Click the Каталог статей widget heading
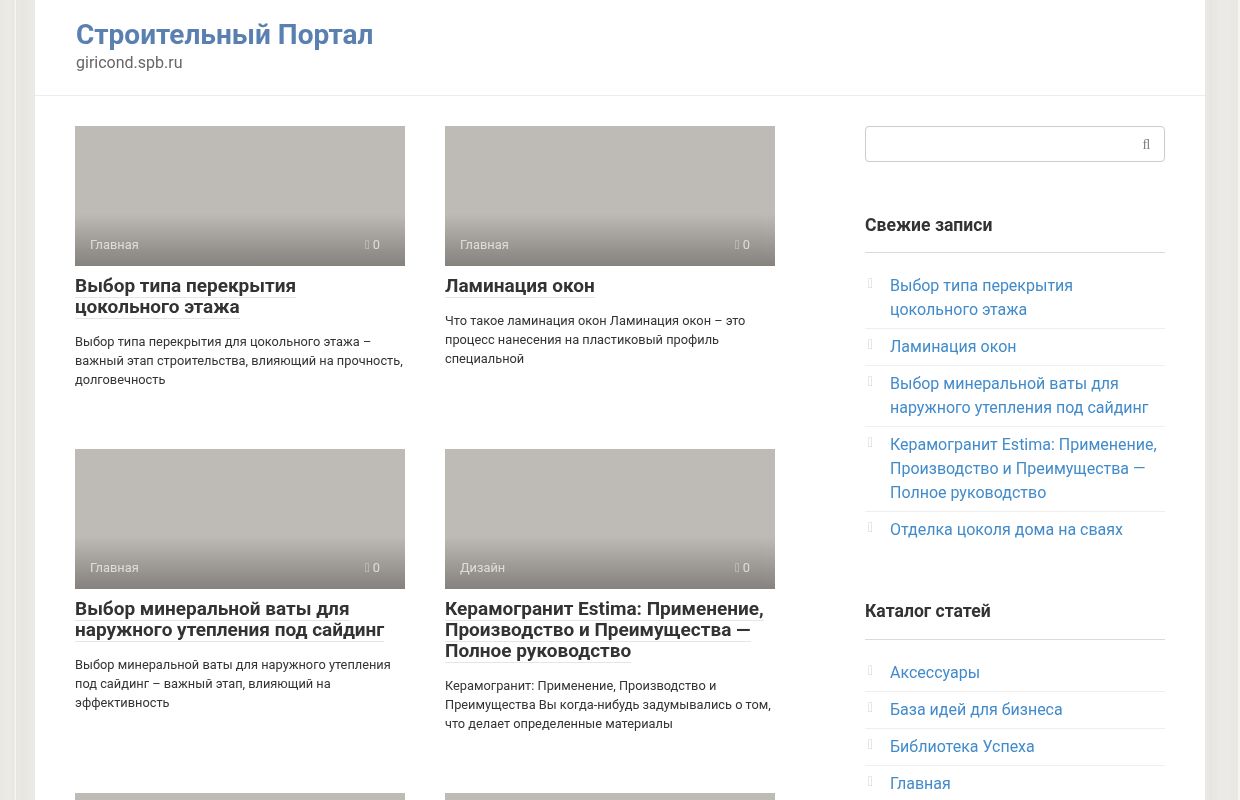Image resolution: width=1240 pixels, height=800 pixels. tap(928, 611)
